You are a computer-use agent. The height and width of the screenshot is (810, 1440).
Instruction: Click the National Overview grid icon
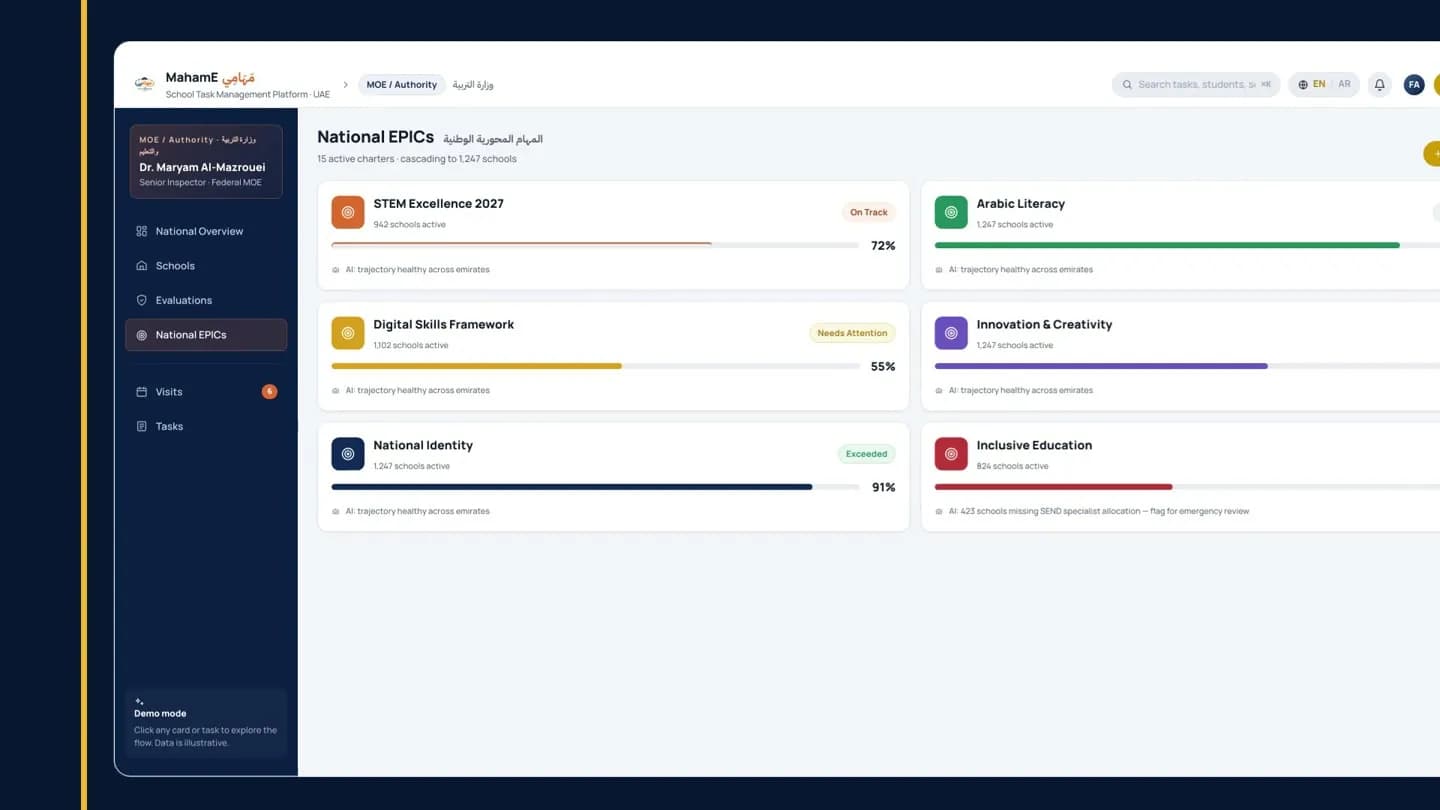(141, 231)
